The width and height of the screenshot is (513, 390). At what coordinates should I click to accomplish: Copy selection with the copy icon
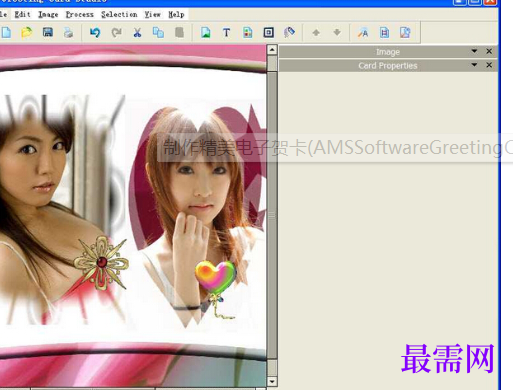tap(158, 33)
